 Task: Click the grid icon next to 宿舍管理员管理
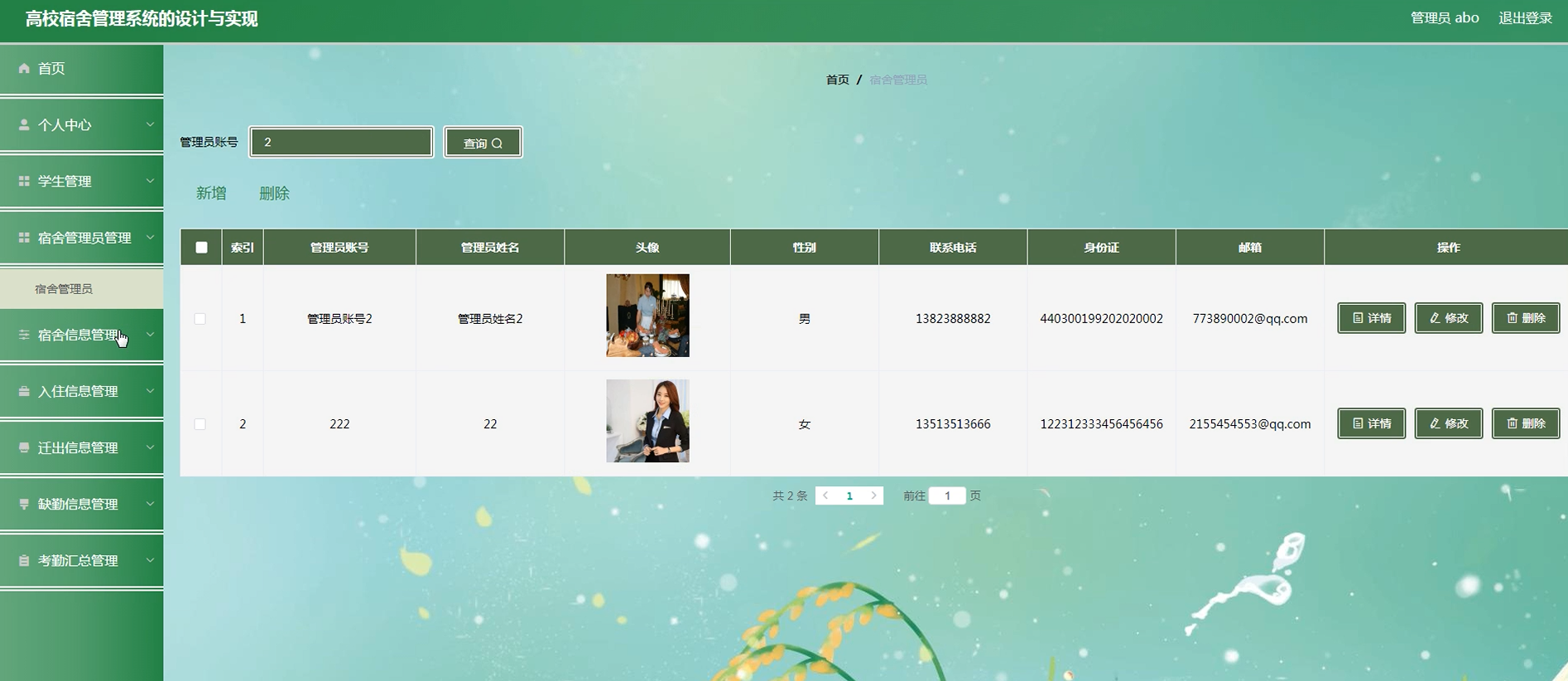click(x=24, y=238)
